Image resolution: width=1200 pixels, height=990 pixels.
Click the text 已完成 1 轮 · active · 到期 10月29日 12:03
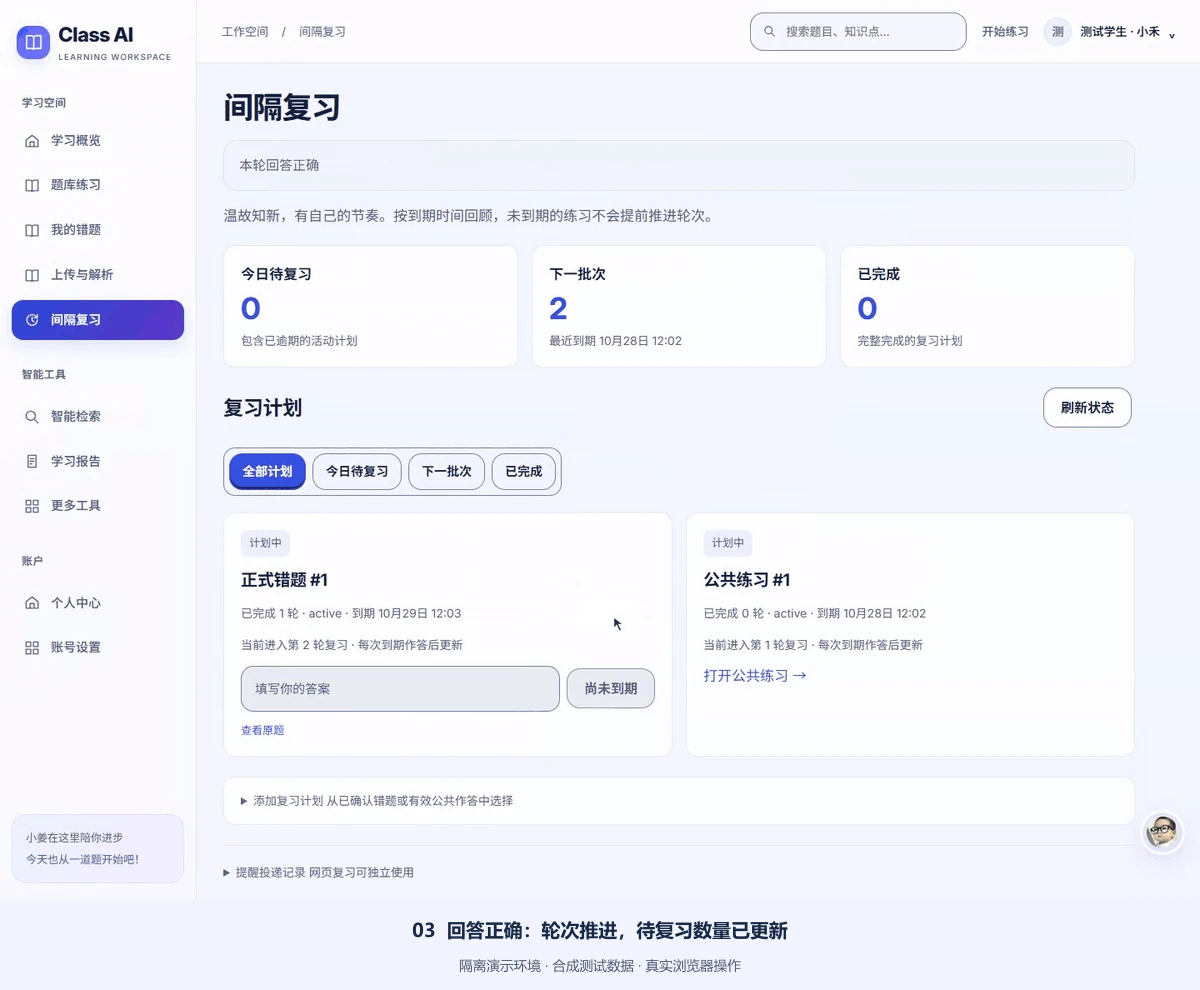point(351,613)
